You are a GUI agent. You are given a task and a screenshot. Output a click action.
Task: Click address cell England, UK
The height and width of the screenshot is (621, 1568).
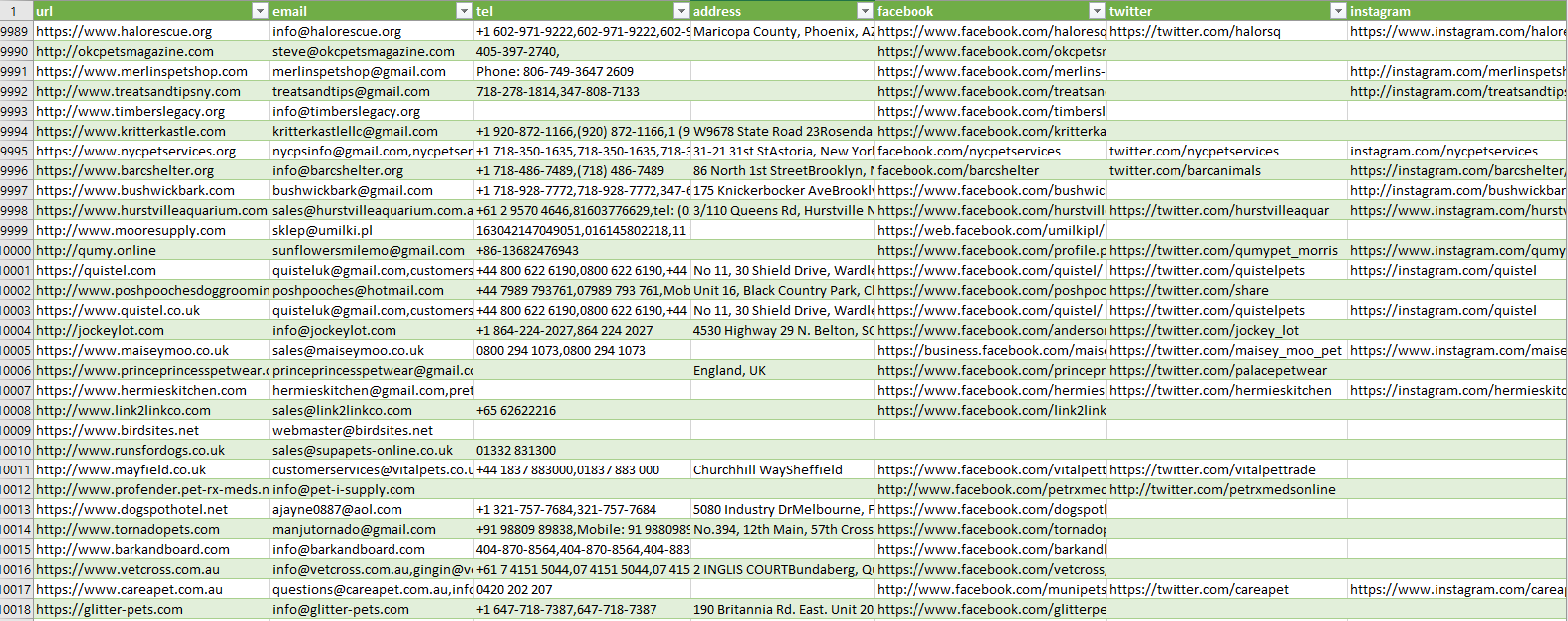pyautogui.click(x=782, y=370)
